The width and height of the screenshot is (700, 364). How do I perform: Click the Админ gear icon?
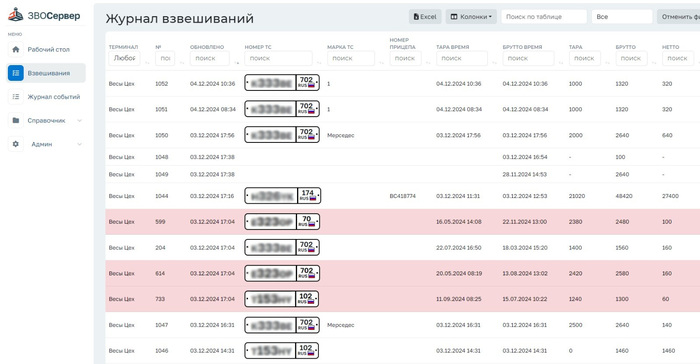[x=16, y=144]
